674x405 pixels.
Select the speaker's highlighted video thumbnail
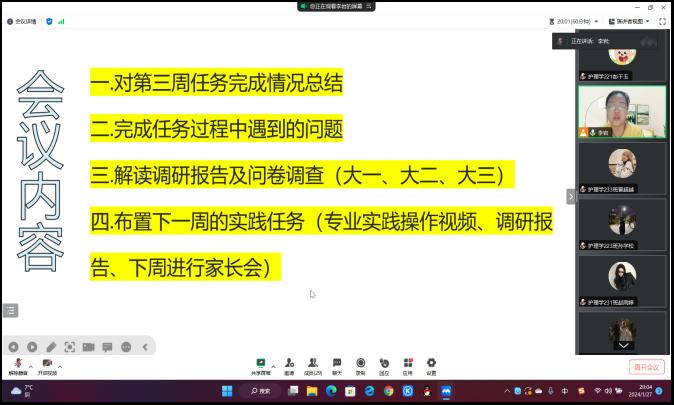coord(622,112)
